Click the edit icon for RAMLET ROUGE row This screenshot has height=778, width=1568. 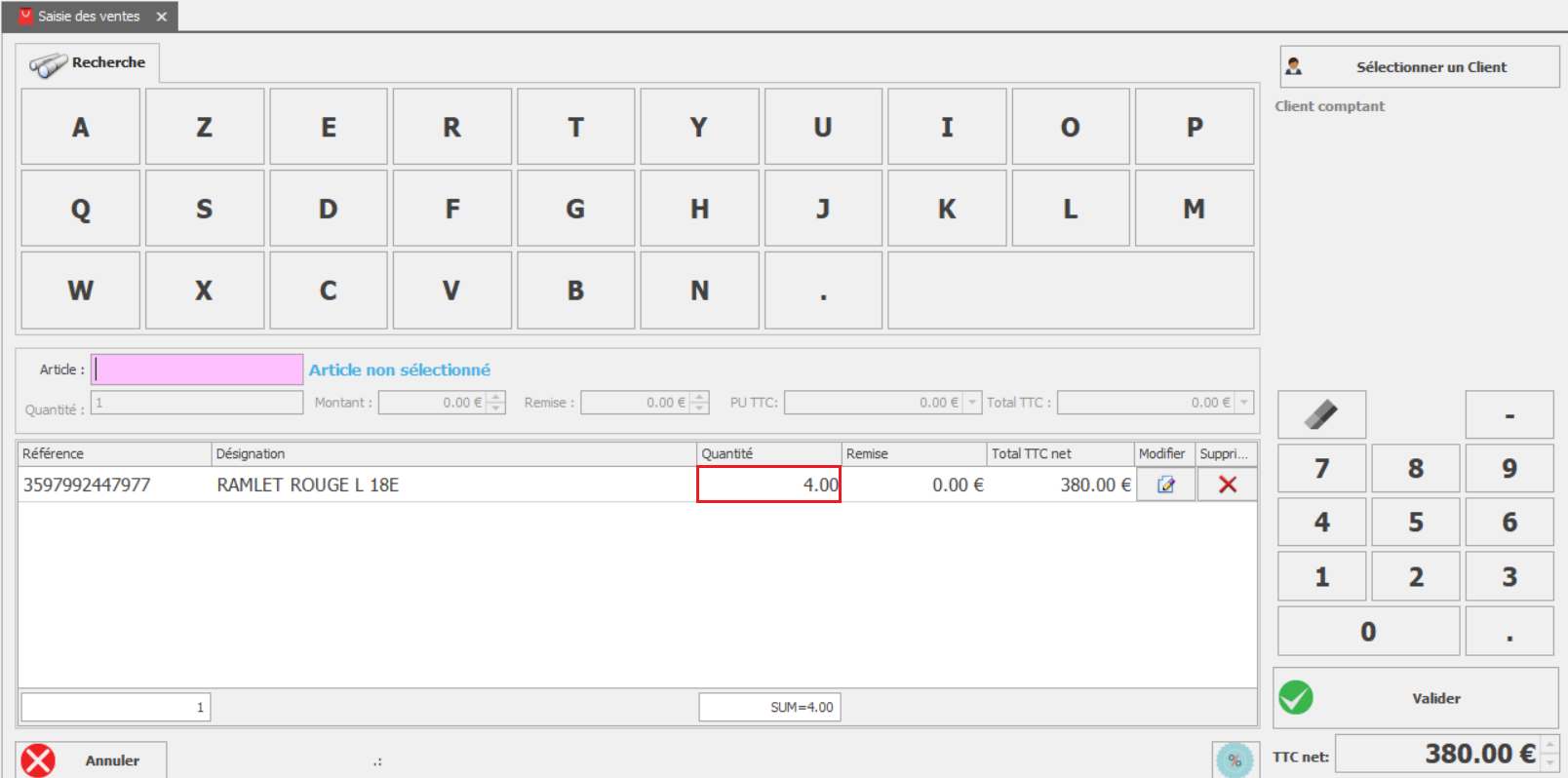coord(1166,485)
